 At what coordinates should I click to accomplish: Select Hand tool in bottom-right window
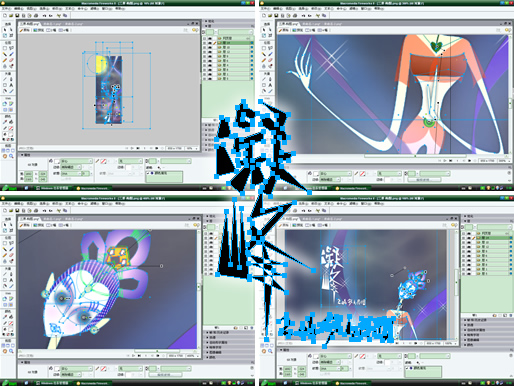[264, 351]
